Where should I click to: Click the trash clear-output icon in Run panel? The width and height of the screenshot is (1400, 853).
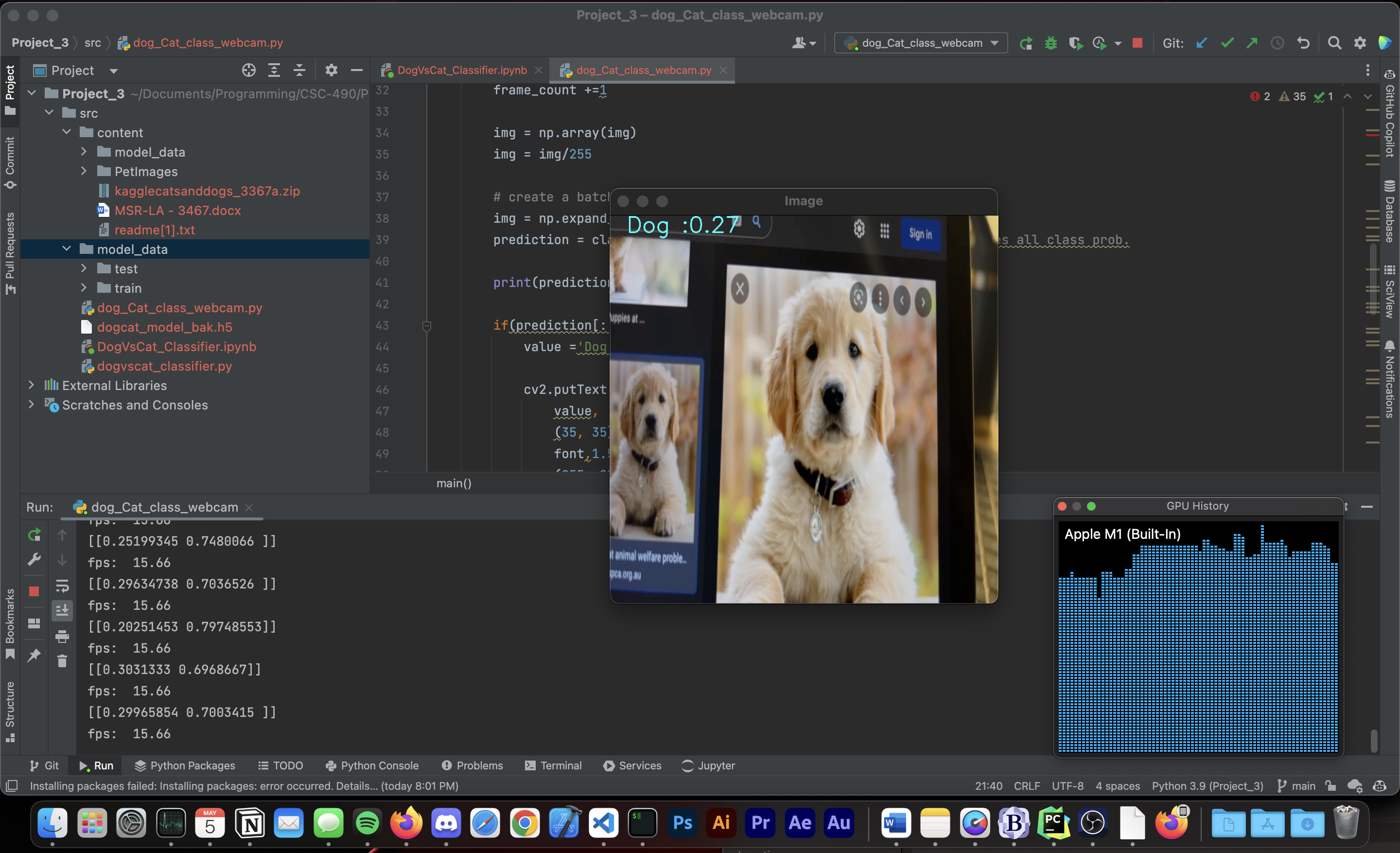coord(62,661)
